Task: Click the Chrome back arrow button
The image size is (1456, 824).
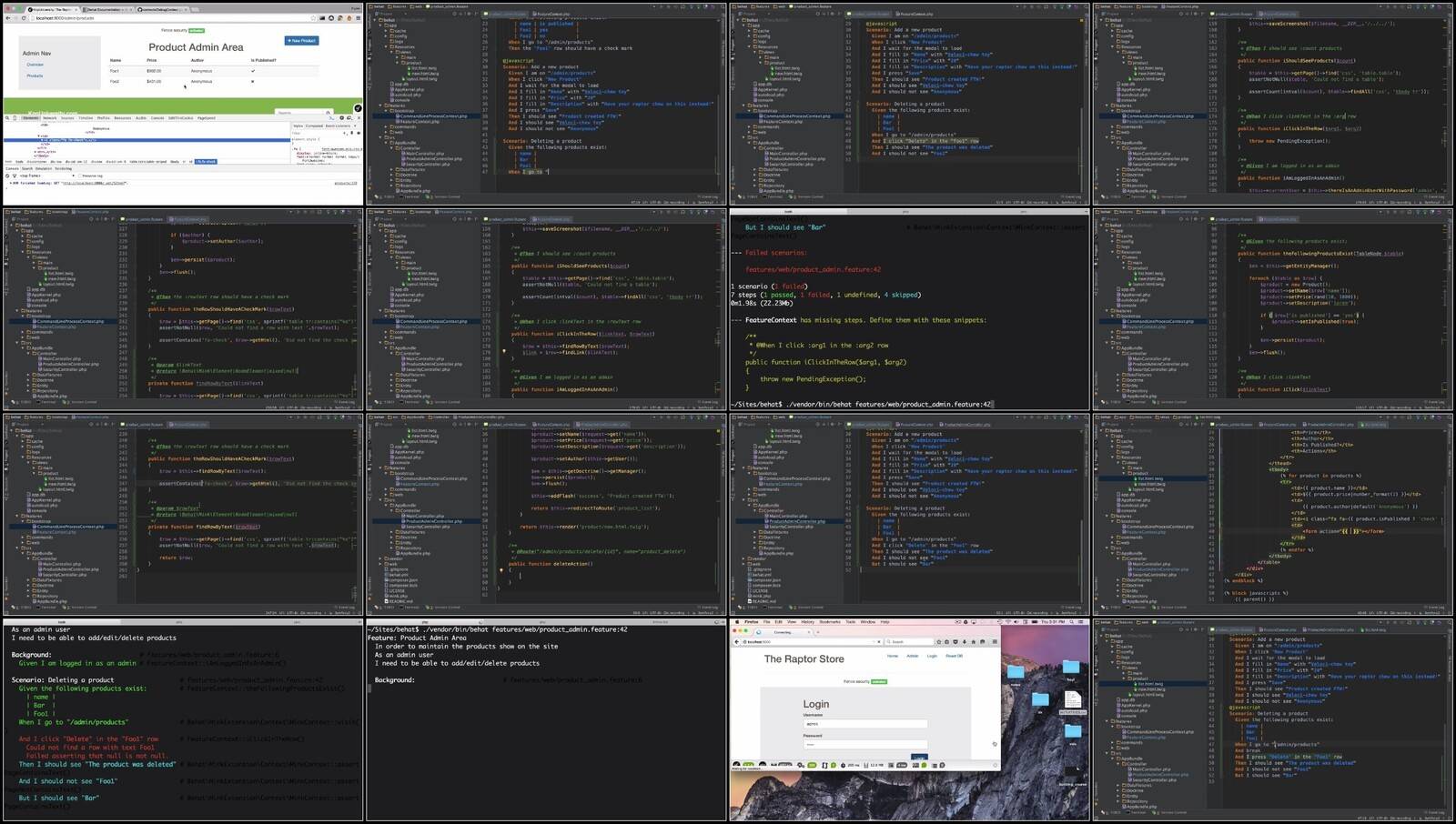Action: coord(9,17)
